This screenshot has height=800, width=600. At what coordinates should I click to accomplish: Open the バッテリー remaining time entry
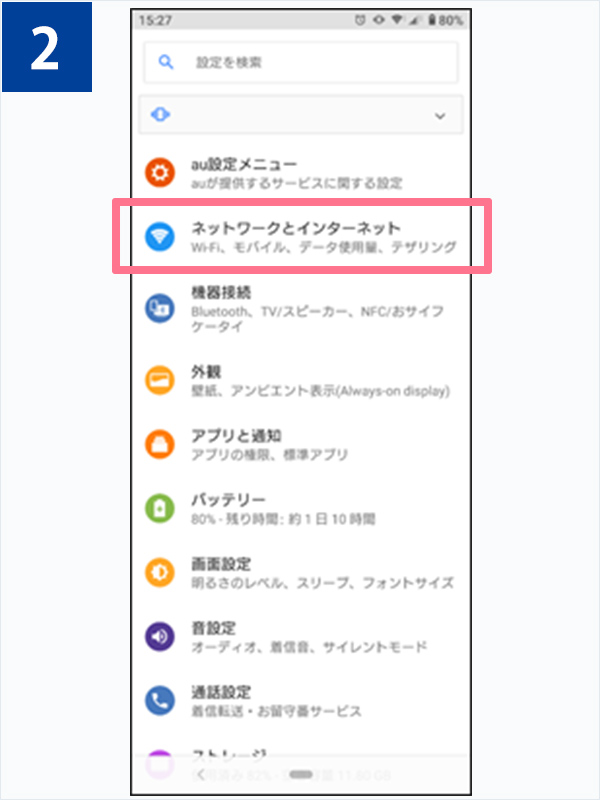point(301,509)
